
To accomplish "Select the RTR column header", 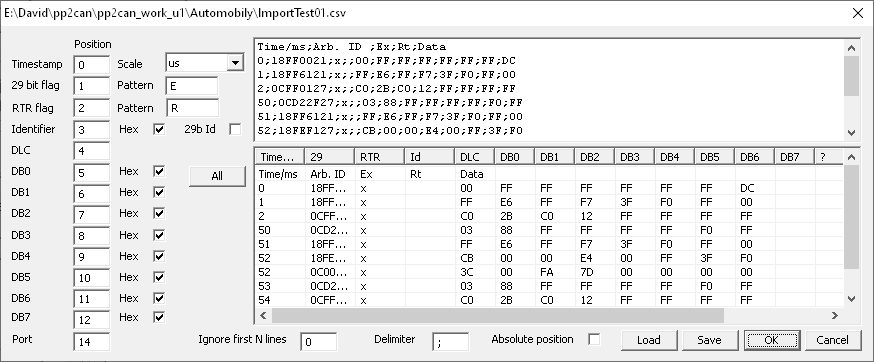I will [x=380, y=157].
